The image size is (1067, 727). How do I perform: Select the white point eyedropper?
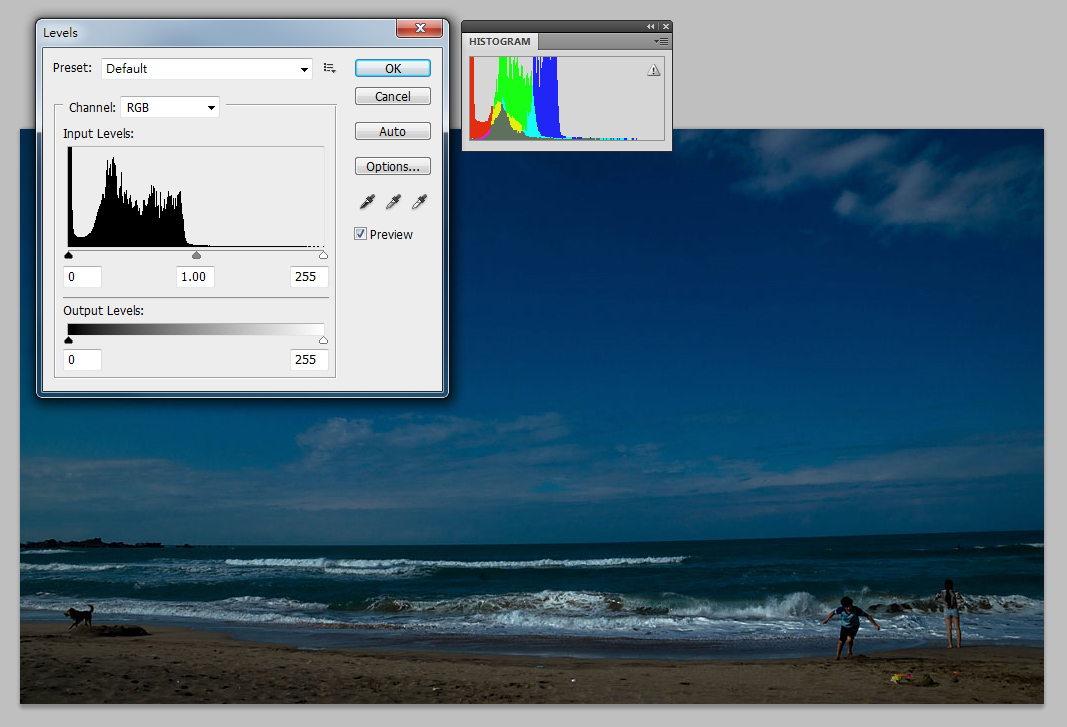[419, 202]
